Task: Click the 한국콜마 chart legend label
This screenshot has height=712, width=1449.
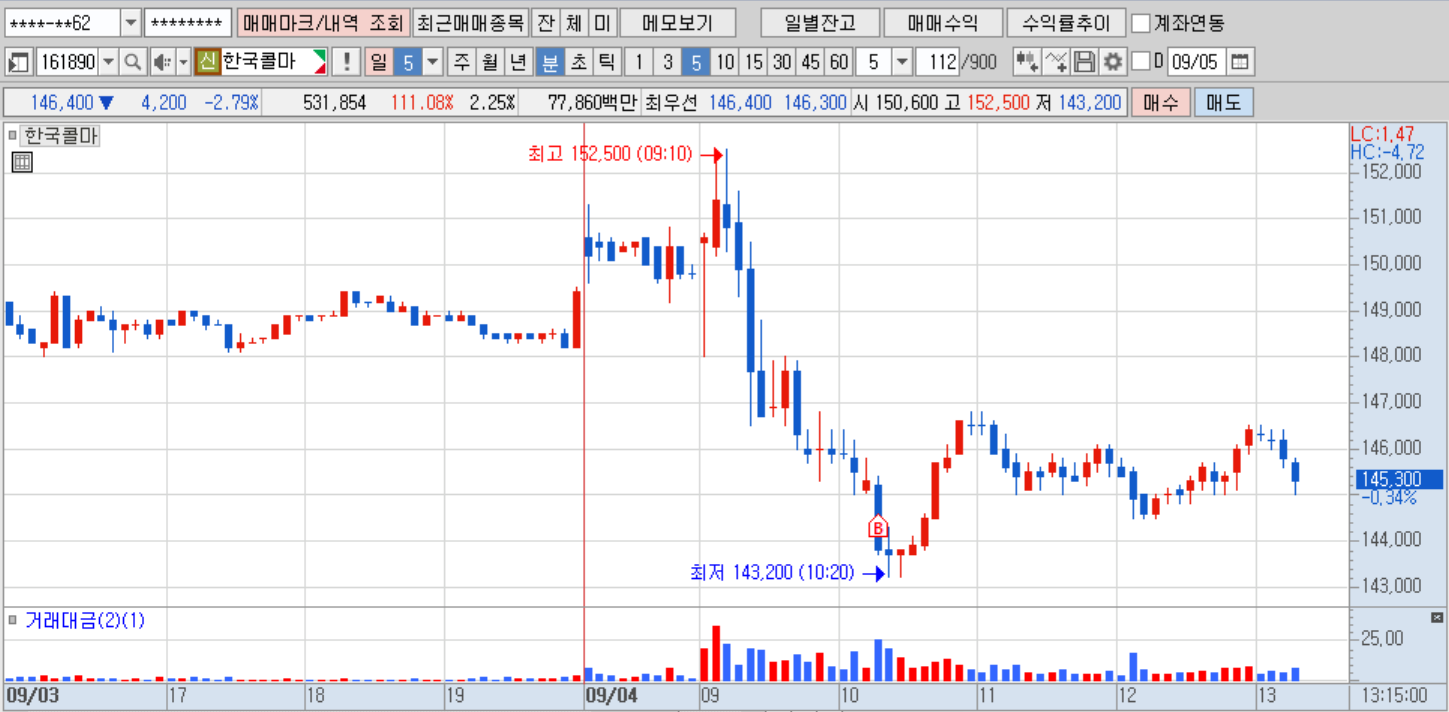Action: pyautogui.click(x=60, y=136)
